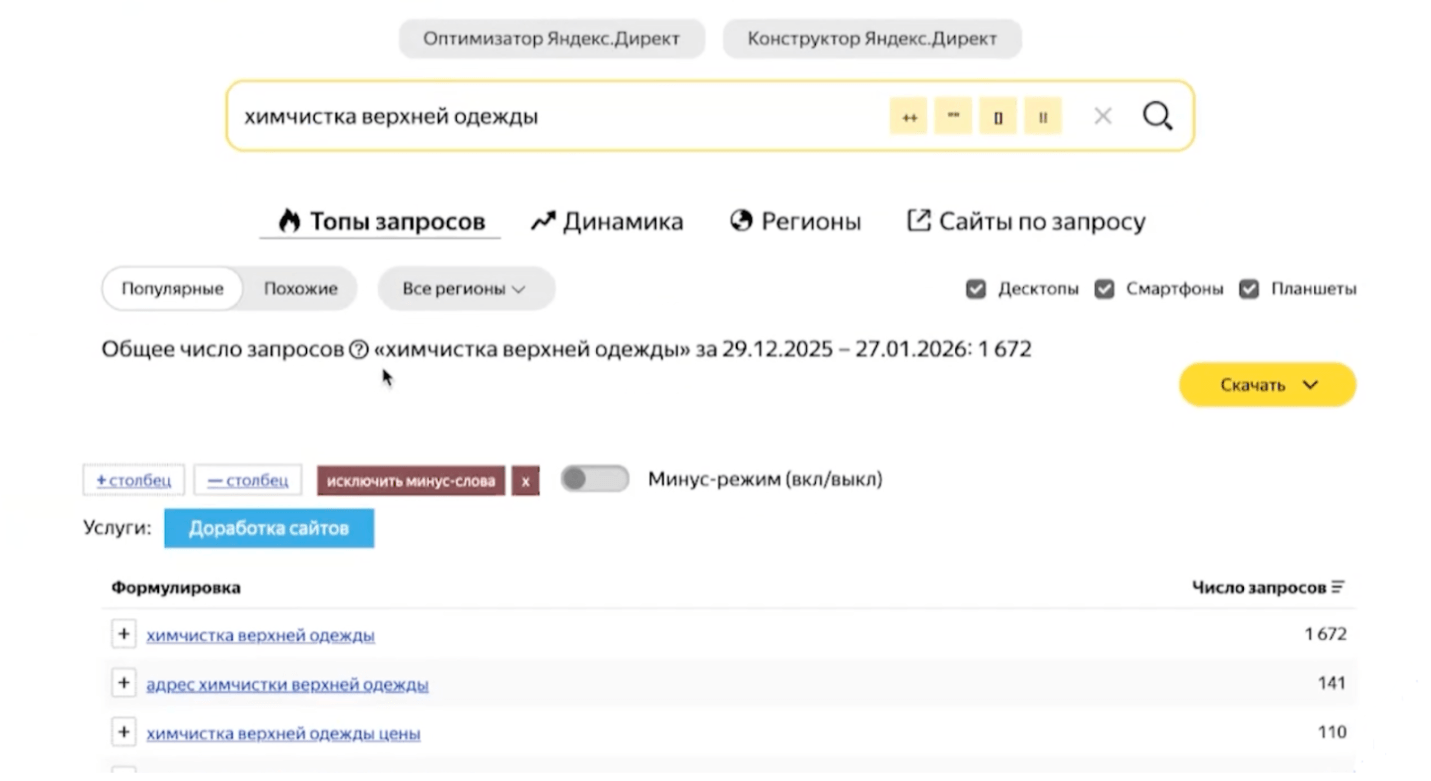Select the Похожие option
1431x781 pixels.
point(301,289)
